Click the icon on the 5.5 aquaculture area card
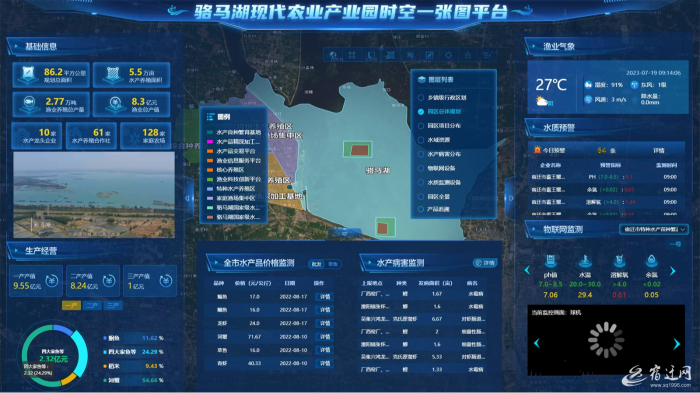The width and height of the screenshot is (700, 393). (112, 75)
